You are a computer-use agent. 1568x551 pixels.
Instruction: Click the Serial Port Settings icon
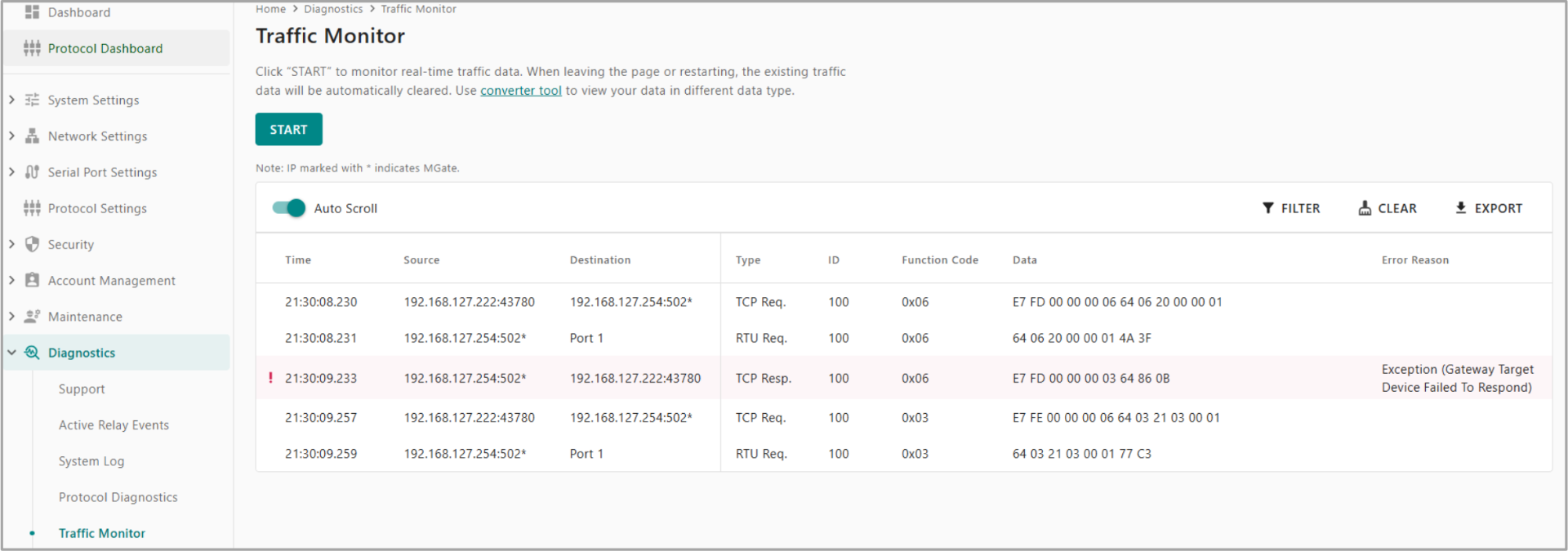click(x=32, y=172)
